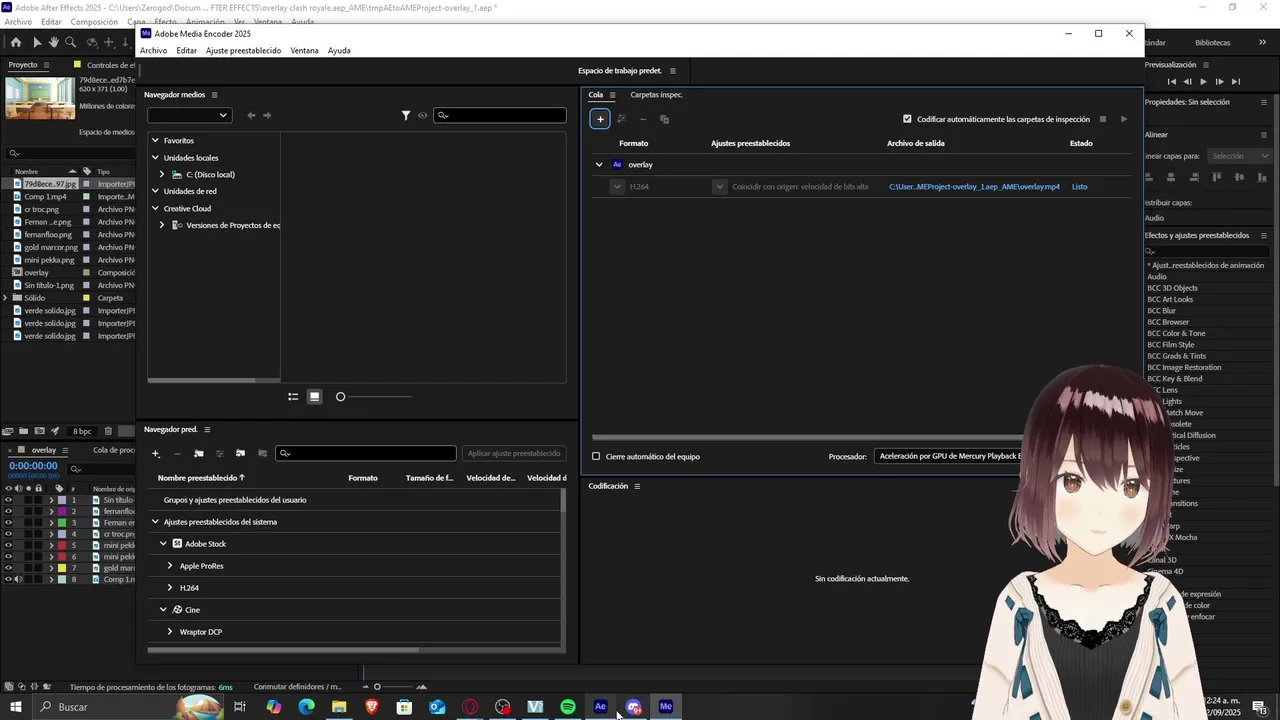Create new preset with the plus icon

point(155,454)
